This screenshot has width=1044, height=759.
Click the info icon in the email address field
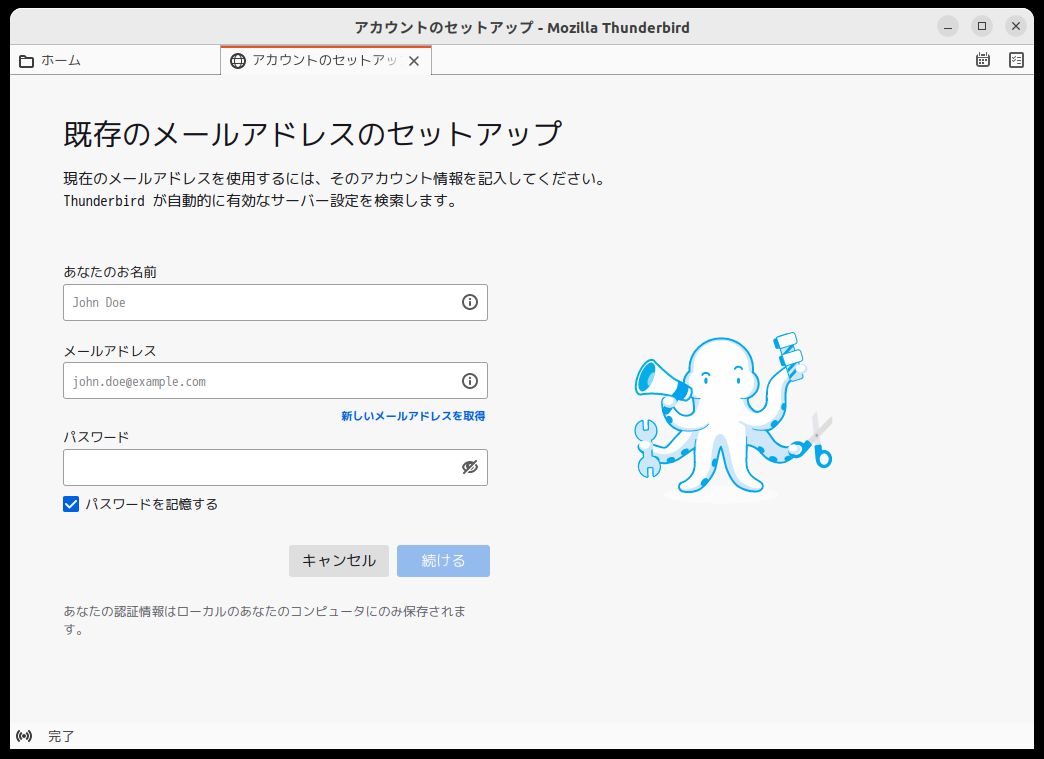coord(470,381)
